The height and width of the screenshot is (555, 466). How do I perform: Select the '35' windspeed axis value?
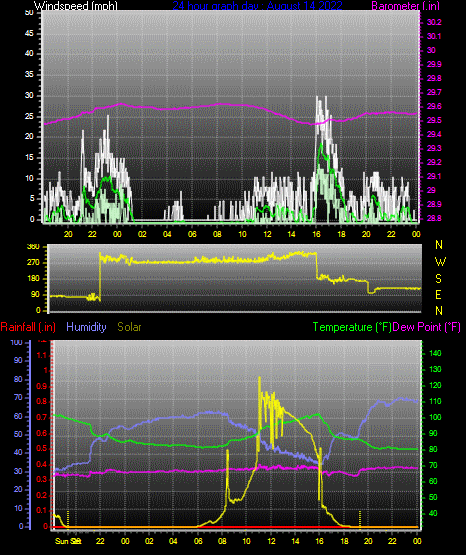point(29,75)
